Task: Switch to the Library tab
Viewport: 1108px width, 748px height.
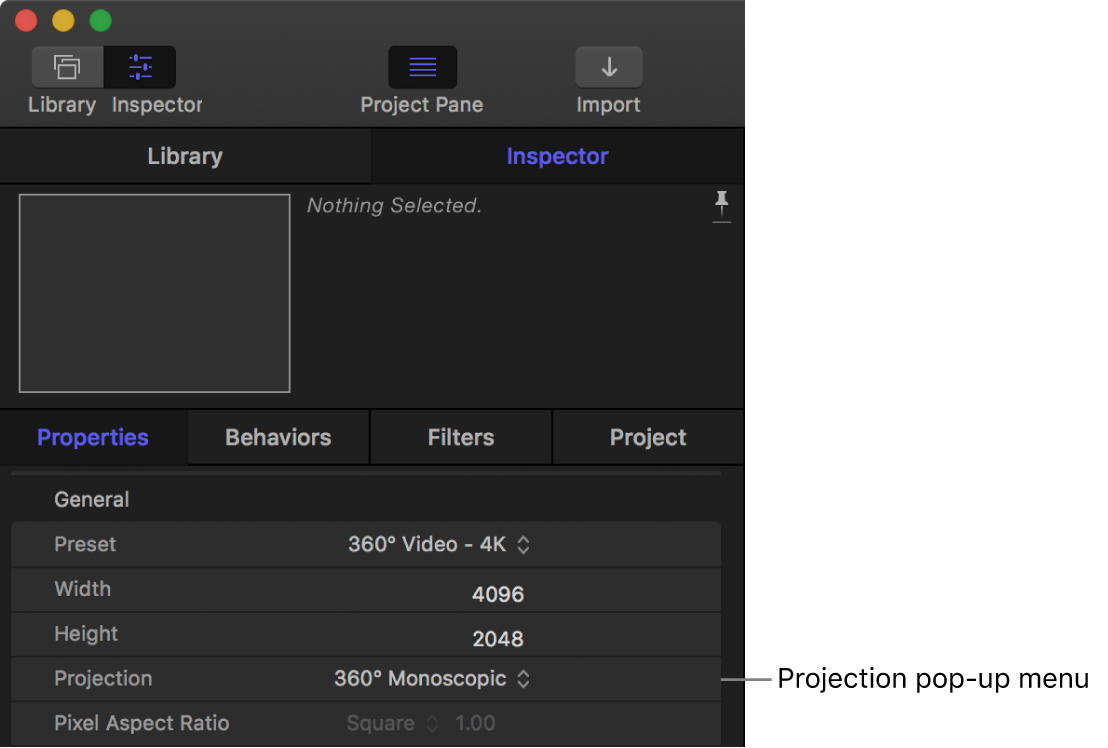Action: [185, 156]
